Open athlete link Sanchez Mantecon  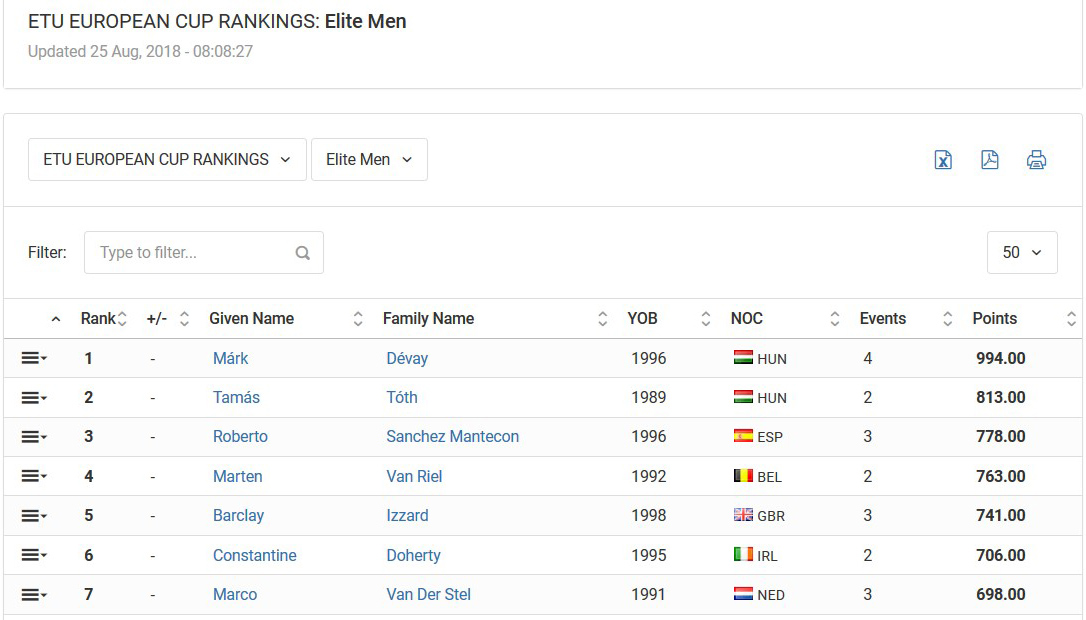coord(452,436)
